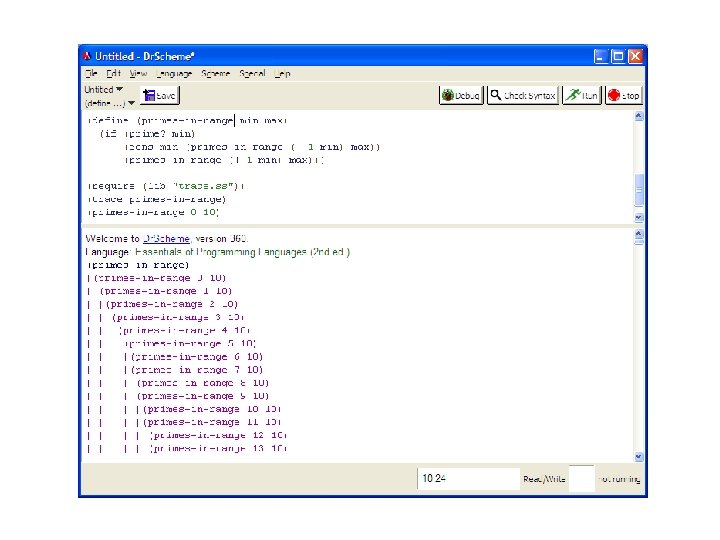The height and width of the screenshot is (540, 720).
Task: Click the Read/Write status label
Action: coord(544,479)
